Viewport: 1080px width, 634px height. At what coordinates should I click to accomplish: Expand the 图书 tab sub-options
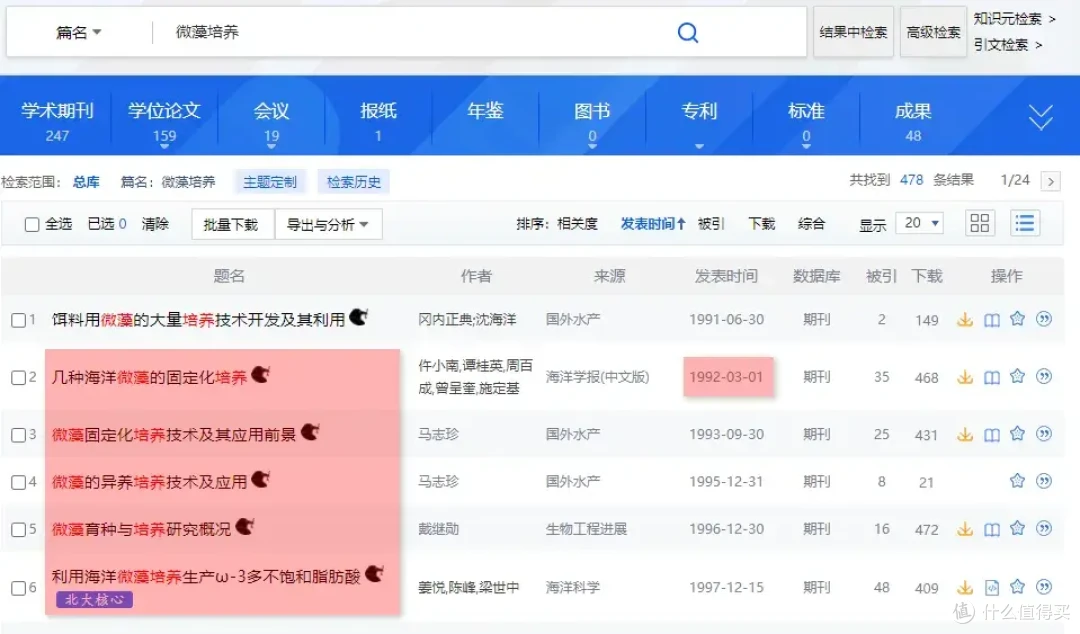[x=592, y=146]
